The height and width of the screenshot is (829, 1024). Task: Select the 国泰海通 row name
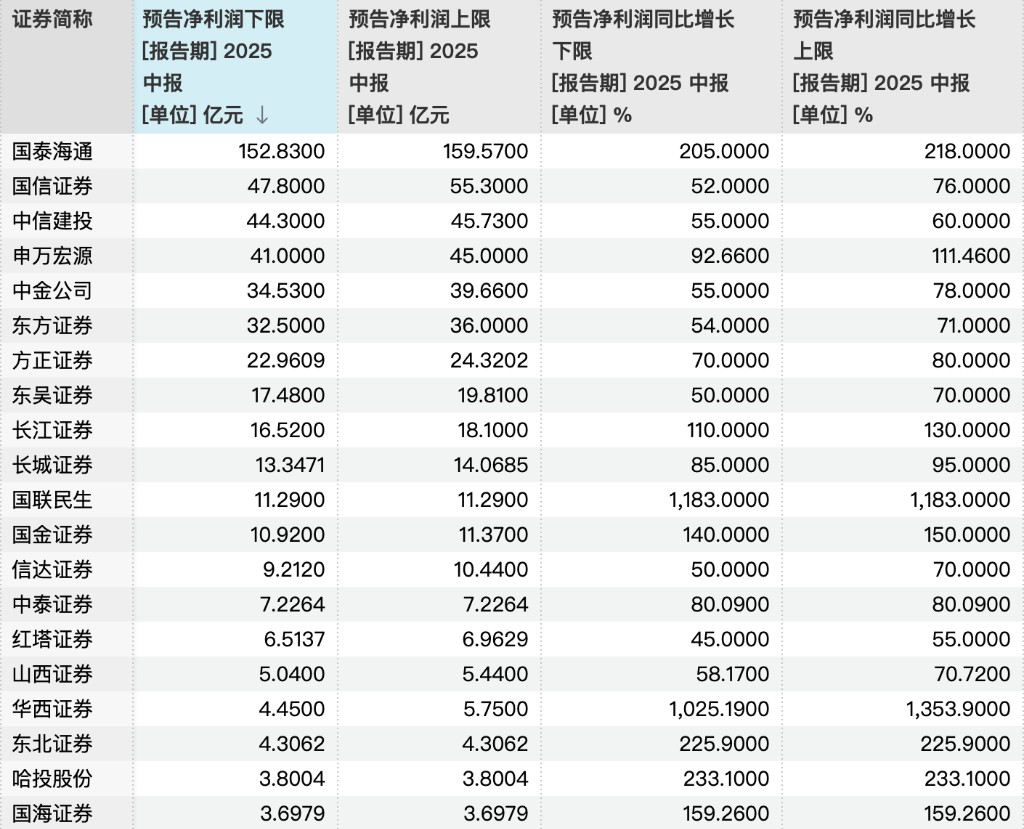tap(52, 151)
